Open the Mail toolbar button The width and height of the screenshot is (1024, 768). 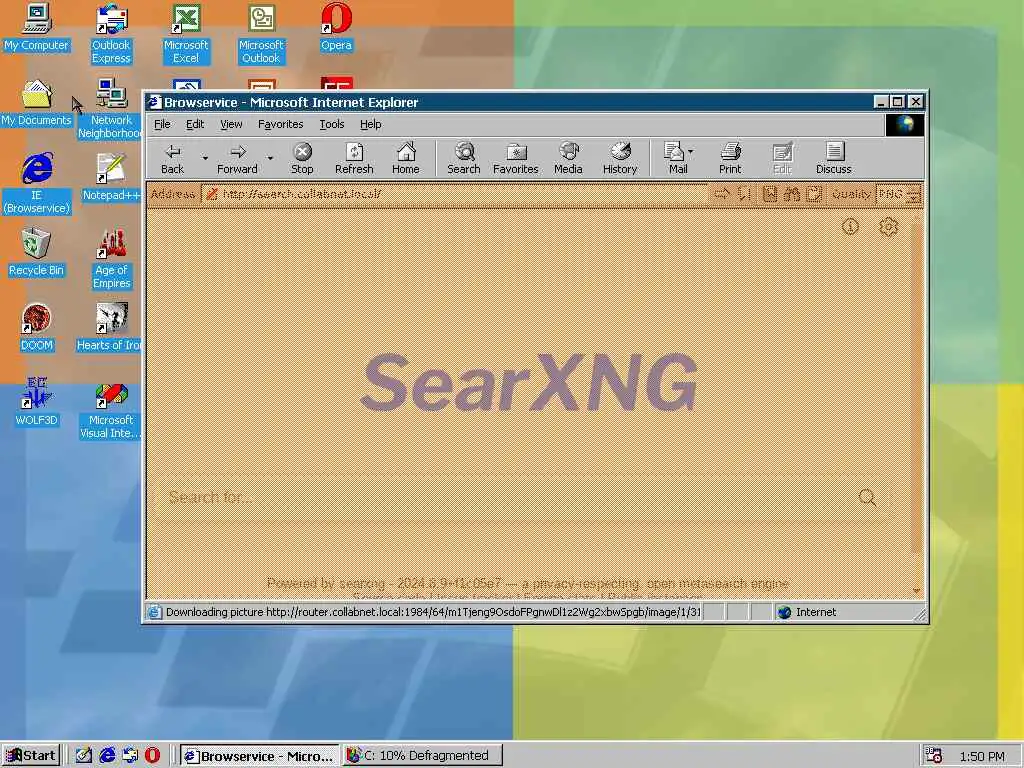pos(673,159)
